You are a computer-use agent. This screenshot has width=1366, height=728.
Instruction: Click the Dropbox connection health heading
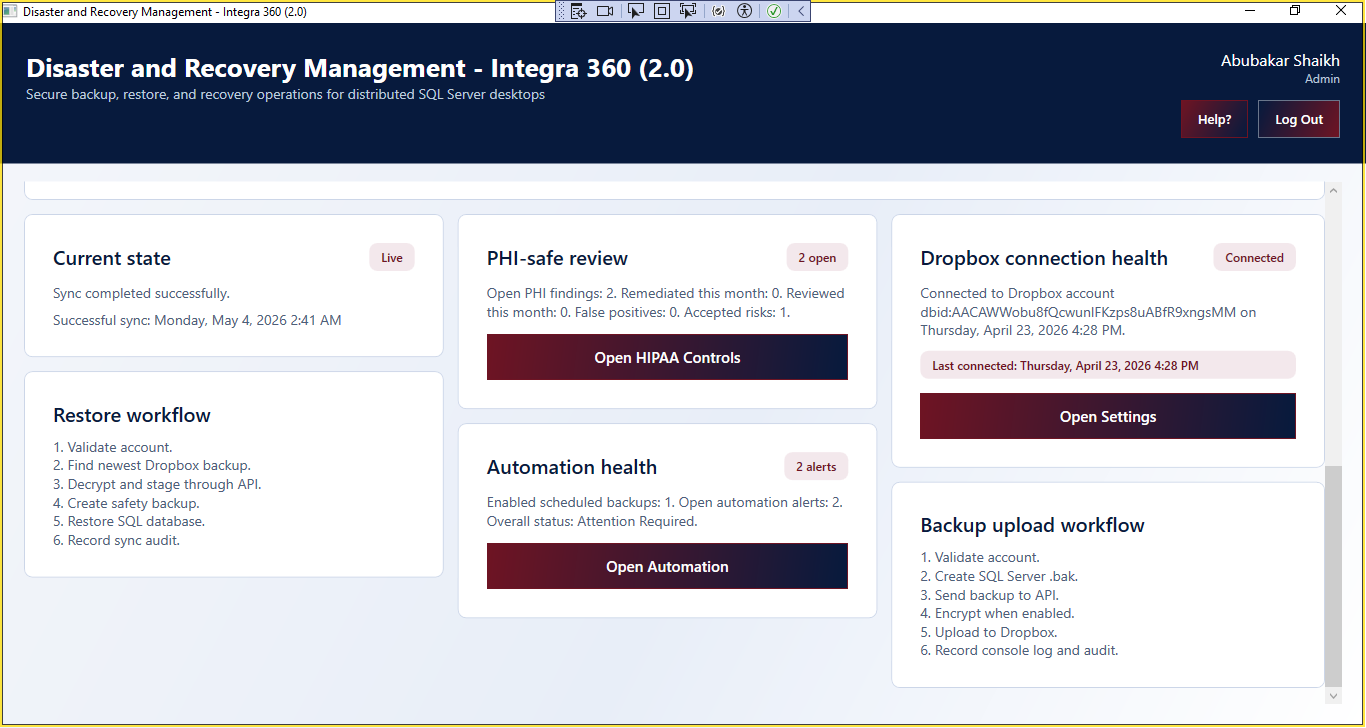1044,258
